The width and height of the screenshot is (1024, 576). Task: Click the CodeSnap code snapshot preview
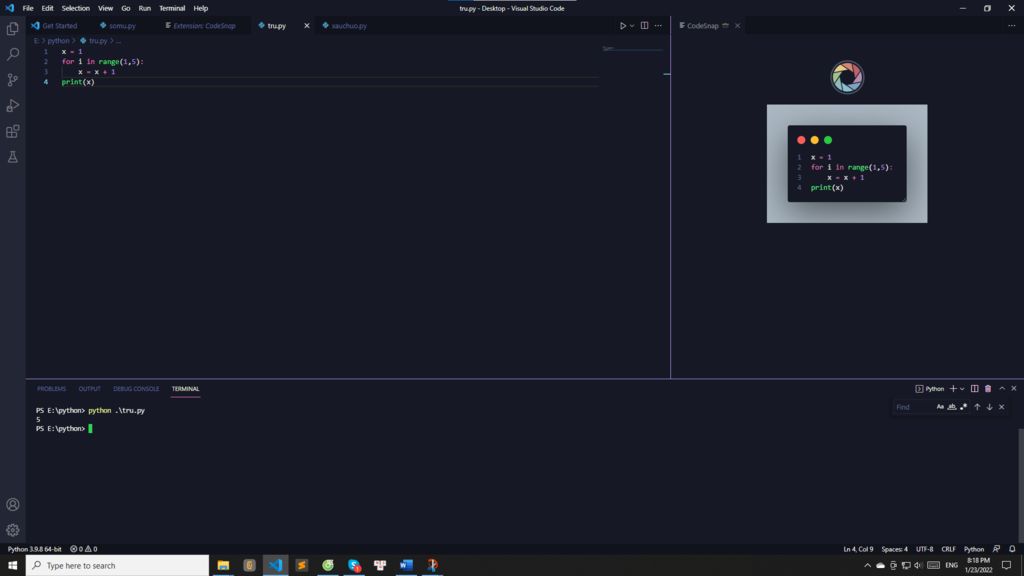point(847,163)
